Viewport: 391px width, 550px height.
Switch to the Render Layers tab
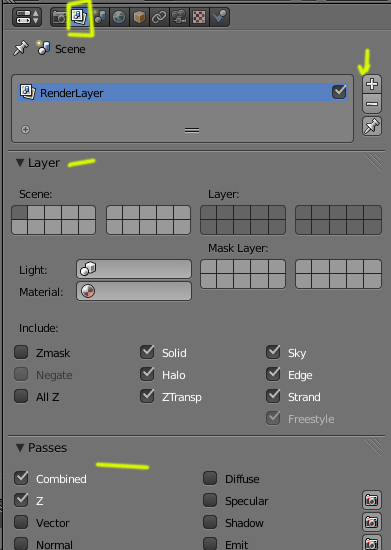[x=79, y=16]
